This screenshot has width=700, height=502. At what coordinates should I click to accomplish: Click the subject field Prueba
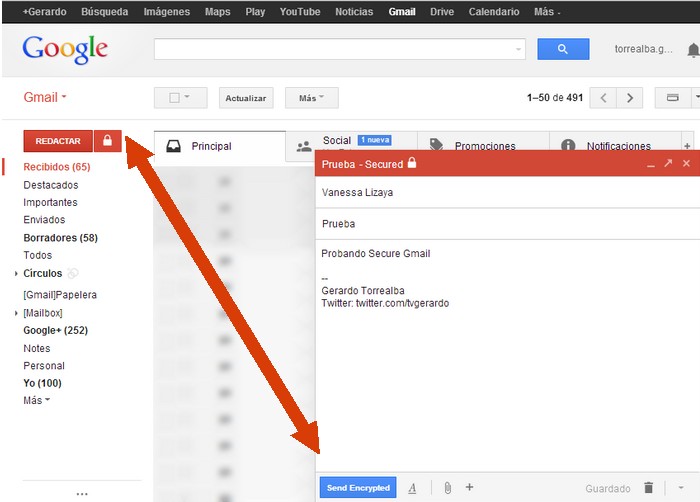coord(508,224)
